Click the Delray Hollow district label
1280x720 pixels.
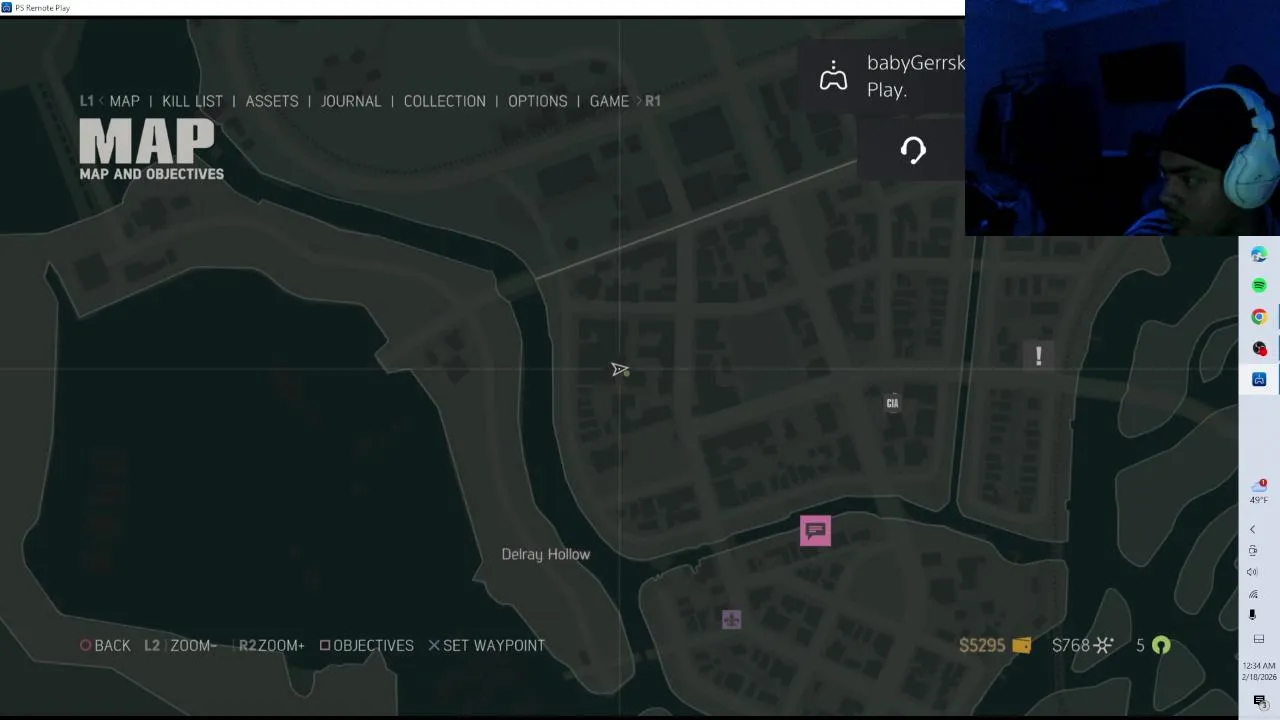[x=546, y=554]
